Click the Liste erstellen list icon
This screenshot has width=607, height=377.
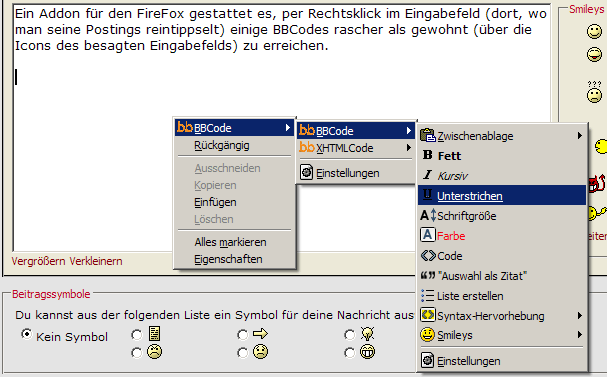(428, 296)
